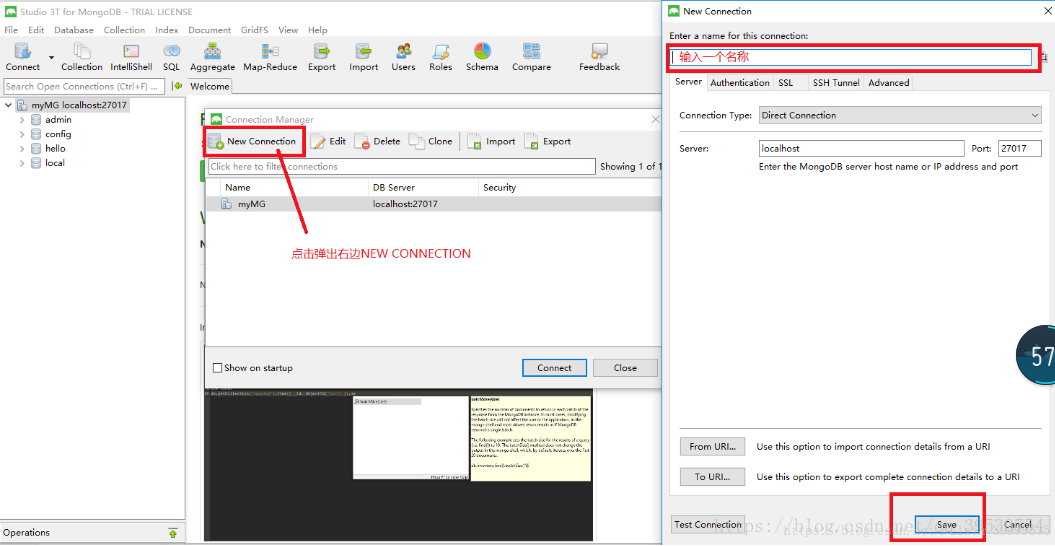Click the Test Connection button
The image size is (1055, 546).
point(708,524)
